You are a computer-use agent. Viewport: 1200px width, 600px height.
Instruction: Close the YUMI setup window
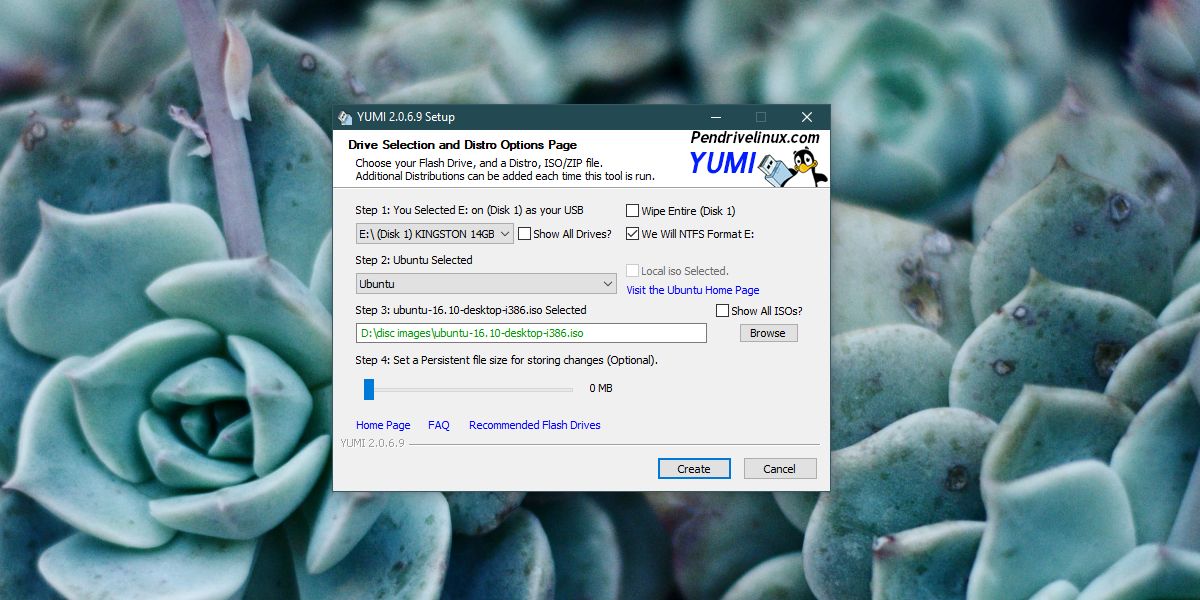[x=807, y=117]
